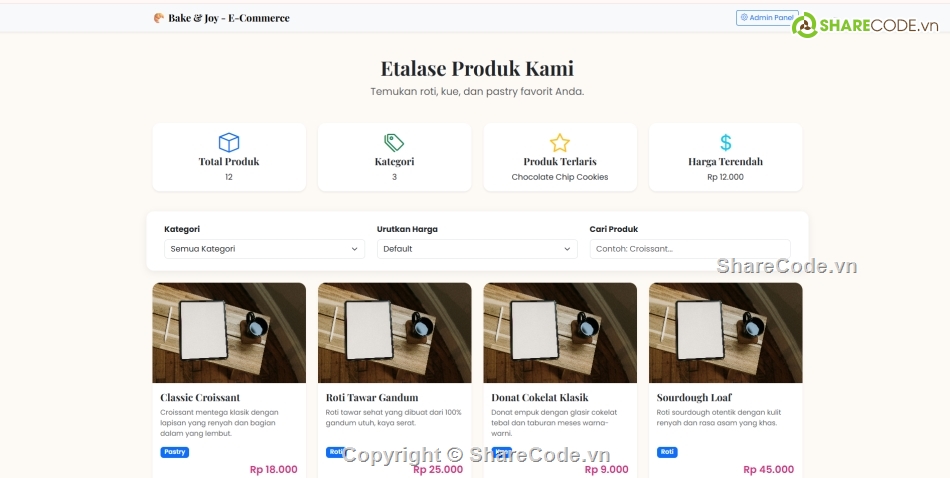Open the Donat Cokelat Klasik product image
Image resolution: width=950 pixels, height=478 pixels.
[560, 333]
